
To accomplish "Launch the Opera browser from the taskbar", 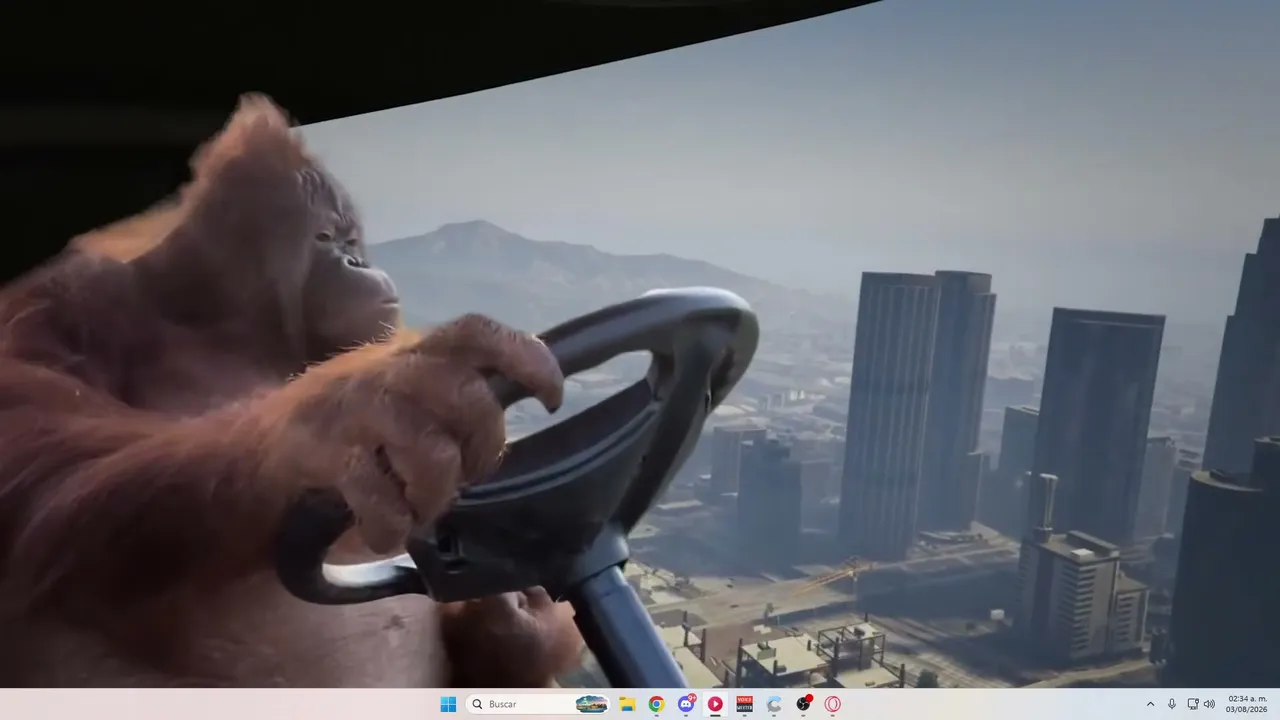I will tap(832, 704).
